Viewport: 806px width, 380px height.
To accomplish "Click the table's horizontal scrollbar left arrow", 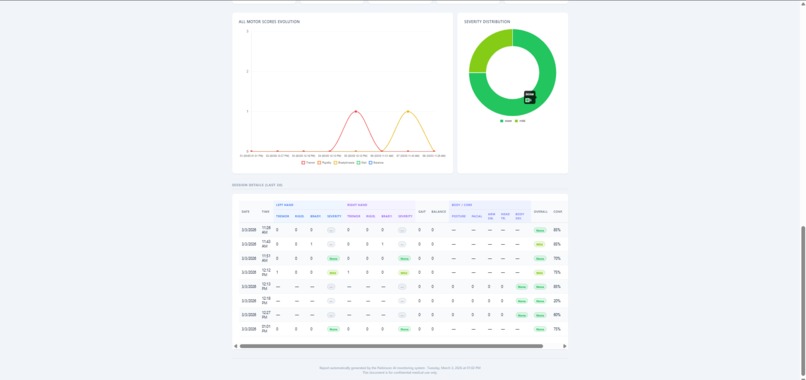I will [235, 346].
